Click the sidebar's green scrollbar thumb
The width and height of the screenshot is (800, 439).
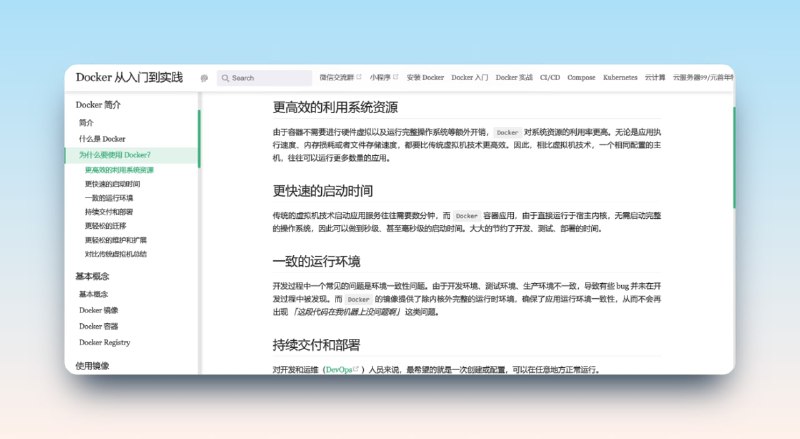(x=199, y=138)
